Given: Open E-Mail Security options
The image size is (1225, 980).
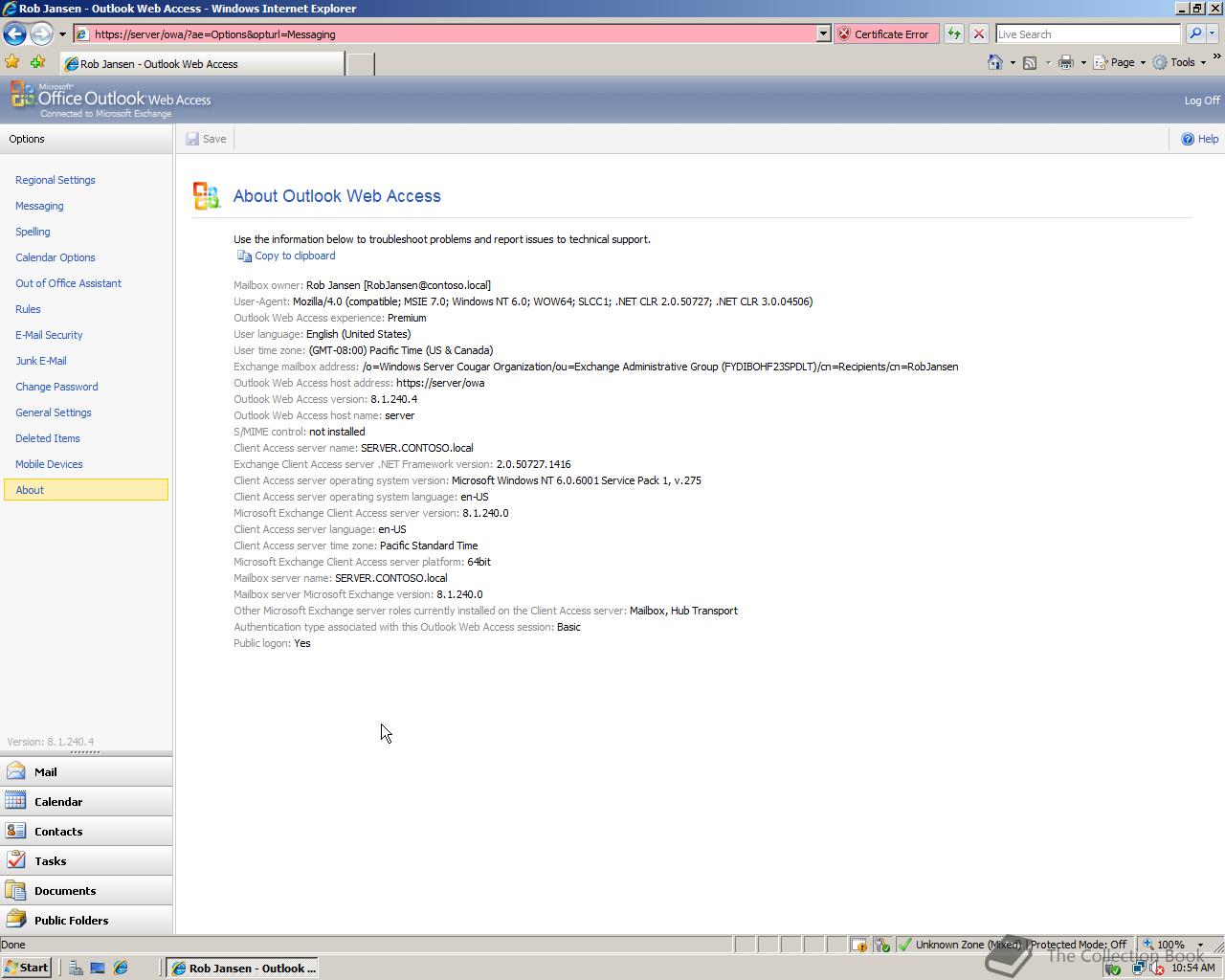Looking at the screenshot, I should 49,335.
